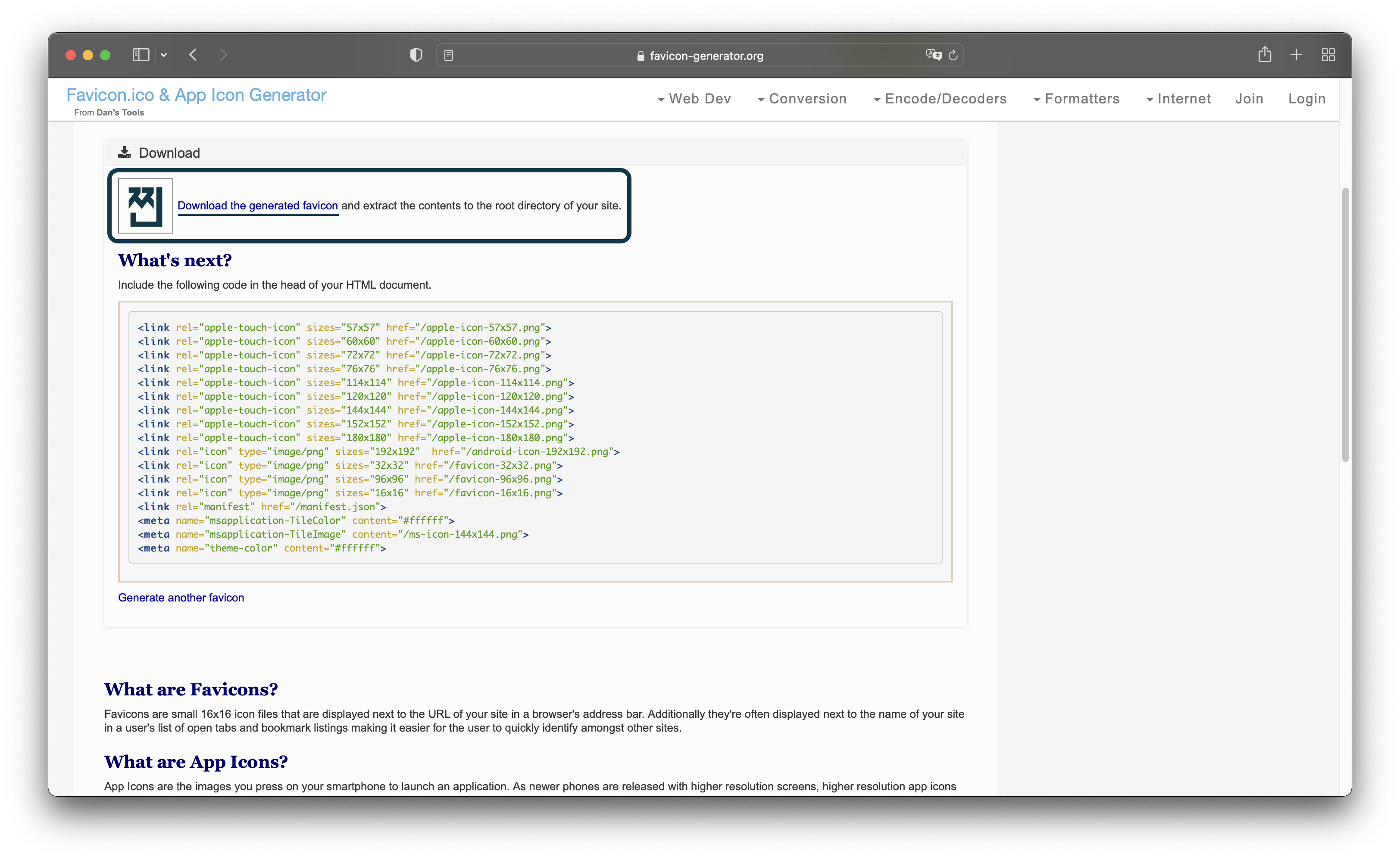Screen dimensions: 1400x860
Task: Click the Download the generated favicon link
Action: click(x=258, y=206)
